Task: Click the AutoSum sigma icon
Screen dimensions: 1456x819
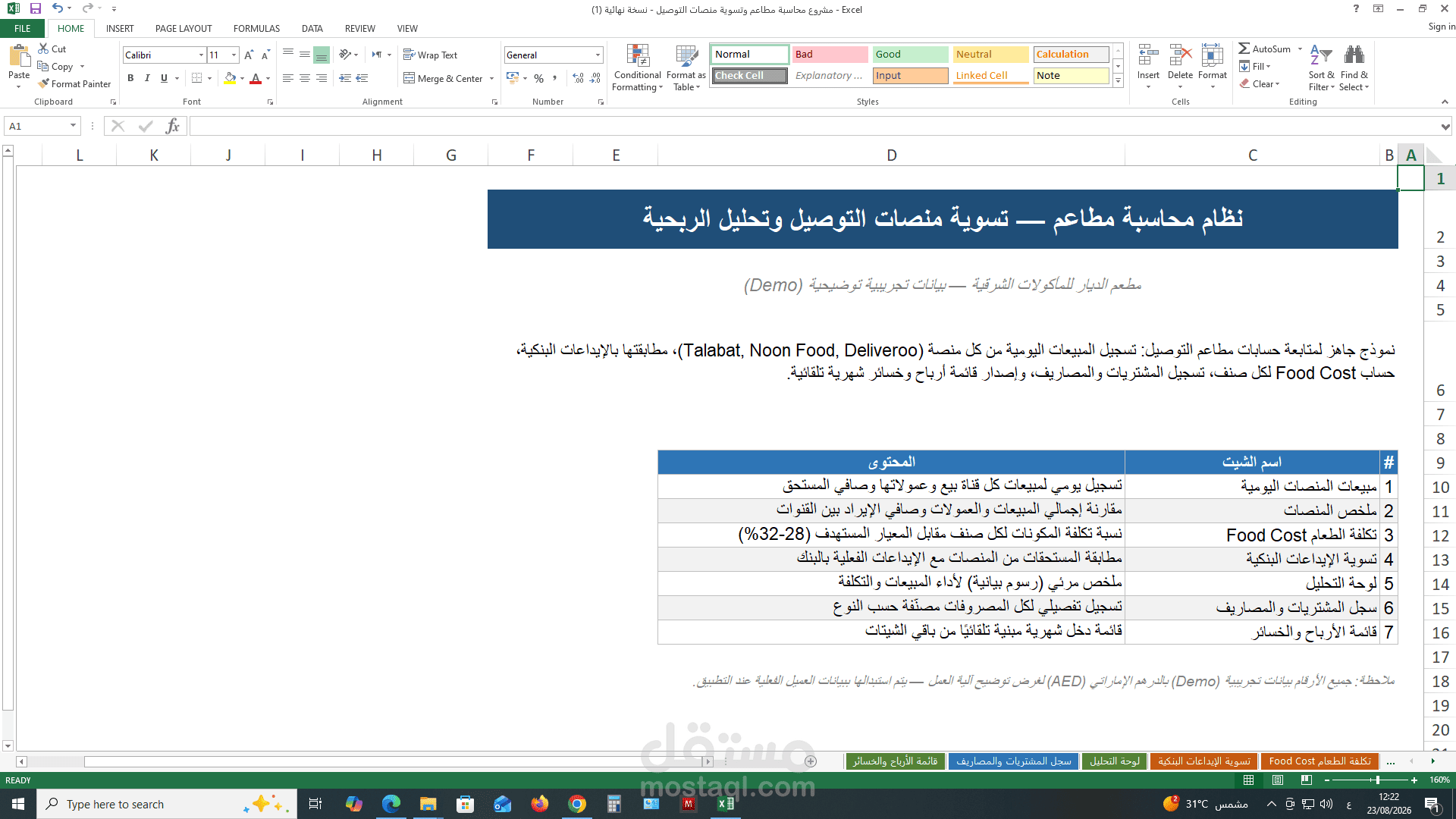Action: [x=1244, y=49]
